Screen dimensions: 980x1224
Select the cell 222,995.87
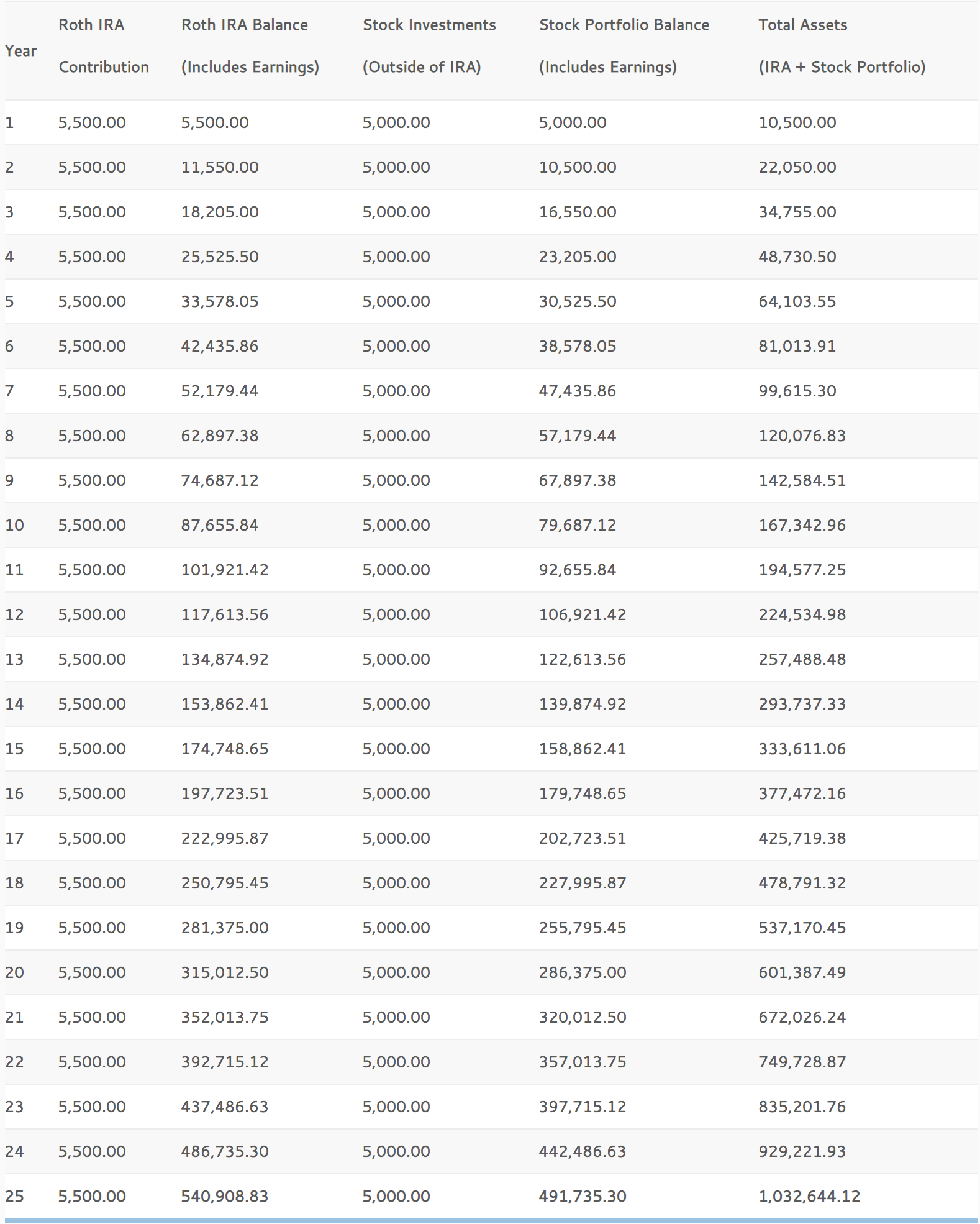tap(225, 838)
